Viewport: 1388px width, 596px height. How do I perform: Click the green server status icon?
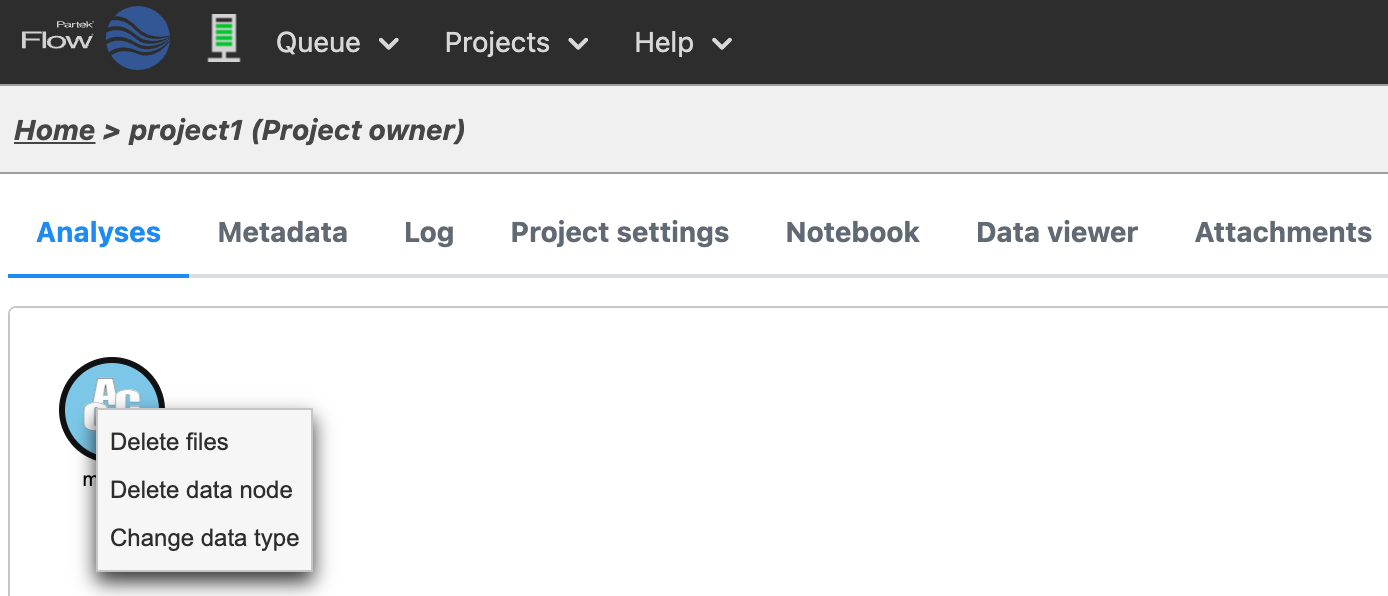(x=224, y=40)
